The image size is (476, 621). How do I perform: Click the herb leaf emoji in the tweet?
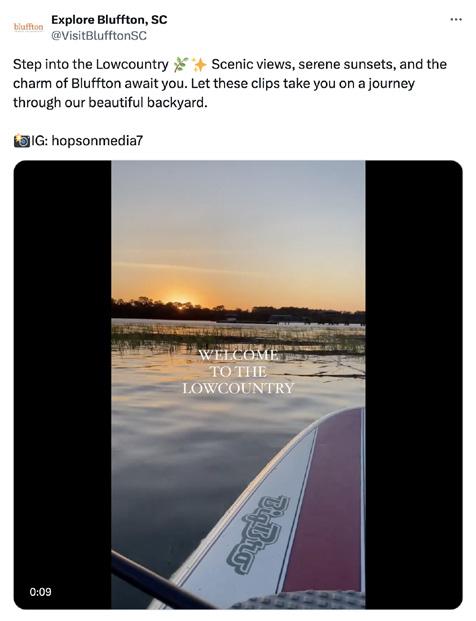[x=180, y=65]
